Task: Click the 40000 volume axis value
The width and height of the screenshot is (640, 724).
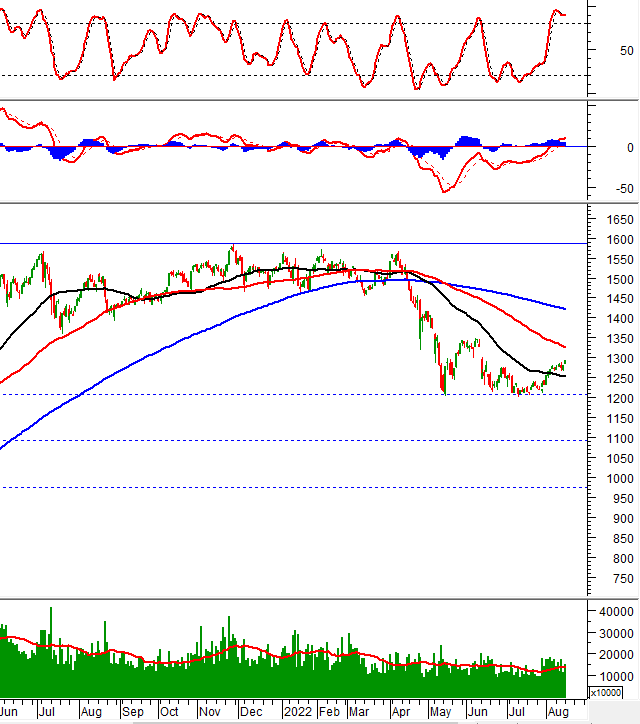Action: pos(616,612)
